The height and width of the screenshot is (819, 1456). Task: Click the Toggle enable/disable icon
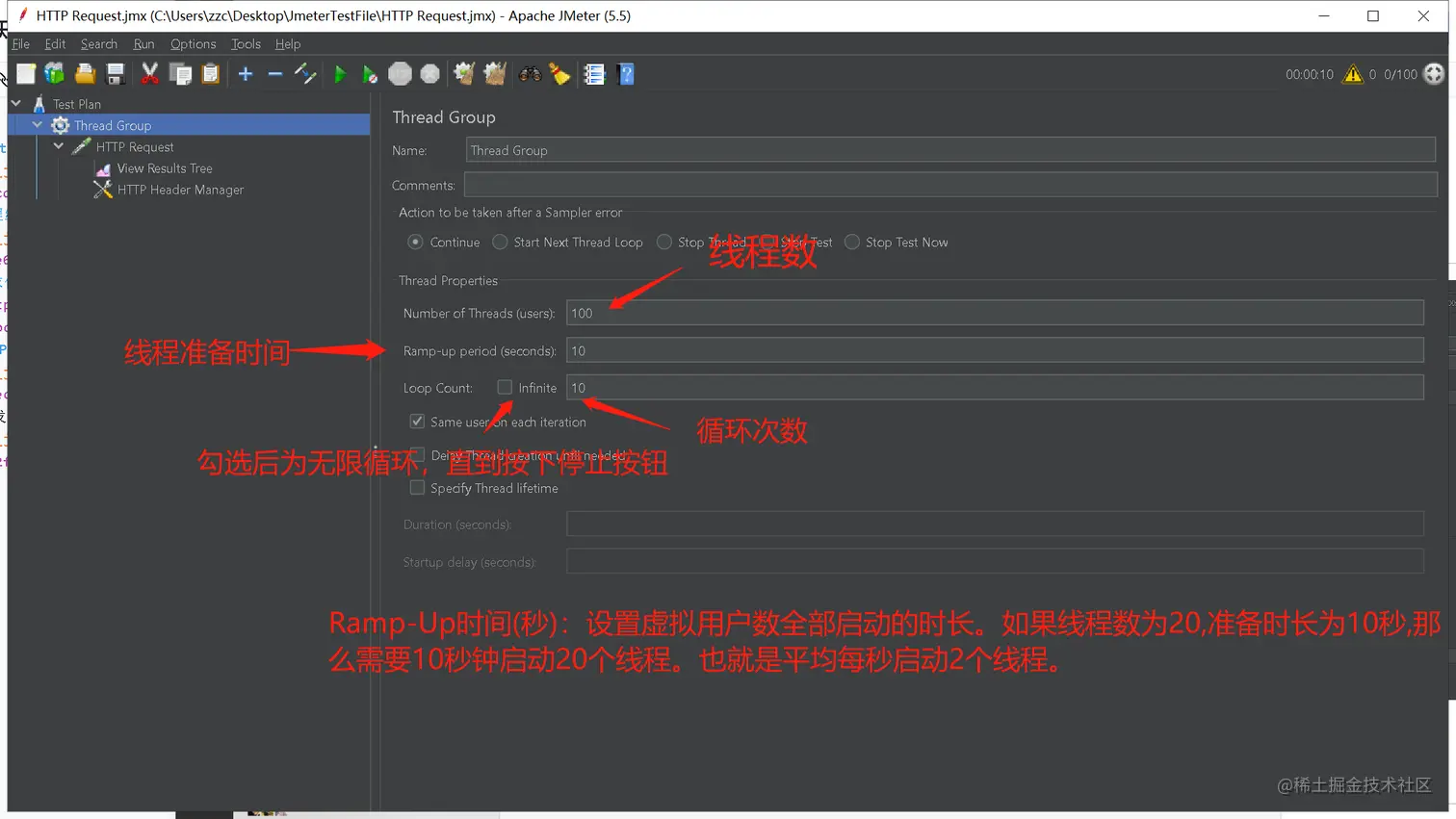[305, 74]
